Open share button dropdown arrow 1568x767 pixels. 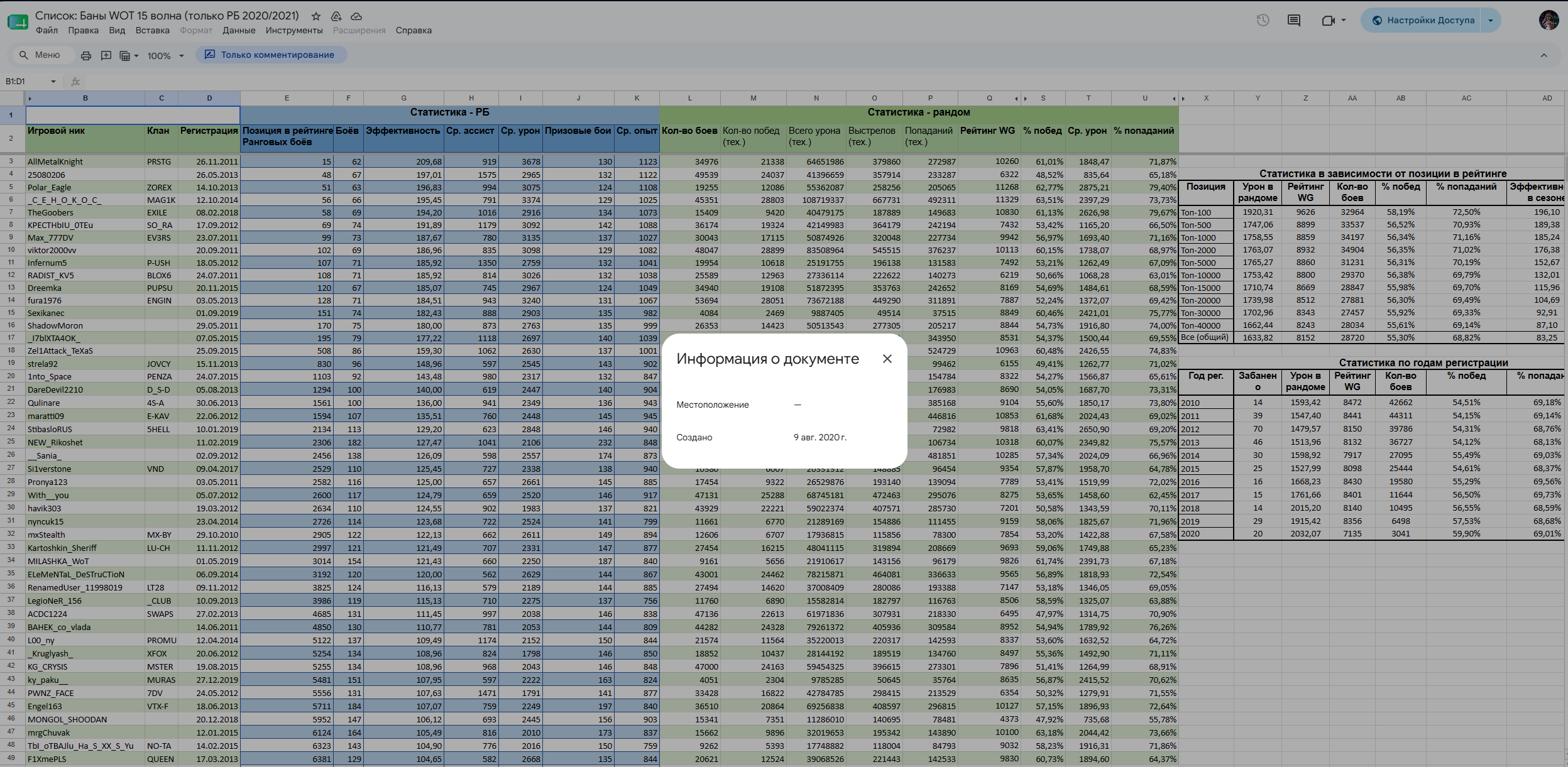point(1491,20)
